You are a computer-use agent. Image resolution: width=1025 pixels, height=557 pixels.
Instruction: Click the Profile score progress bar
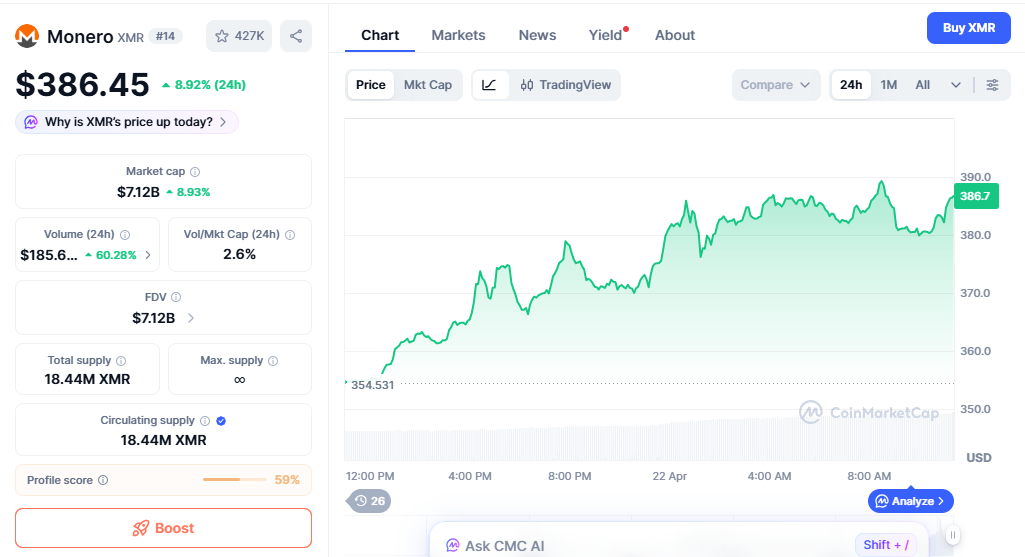pyautogui.click(x=235, y=480)
